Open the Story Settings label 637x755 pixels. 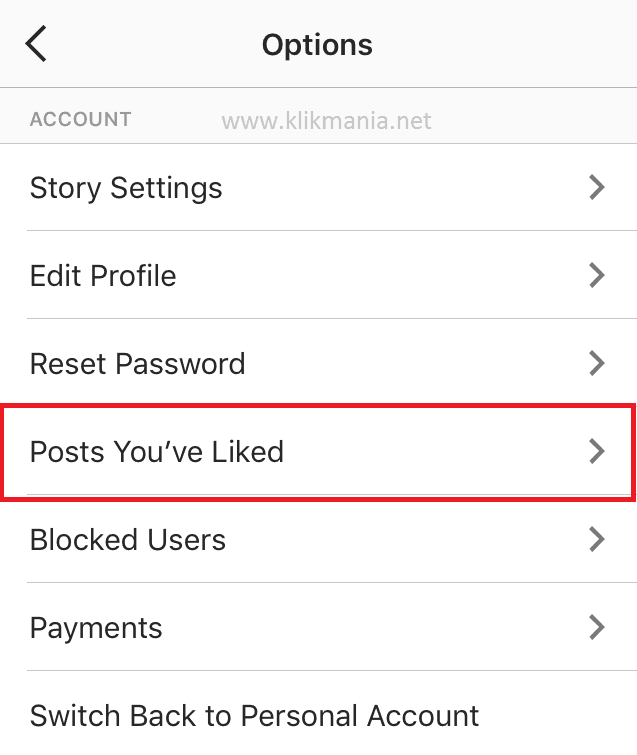(126, 188)
